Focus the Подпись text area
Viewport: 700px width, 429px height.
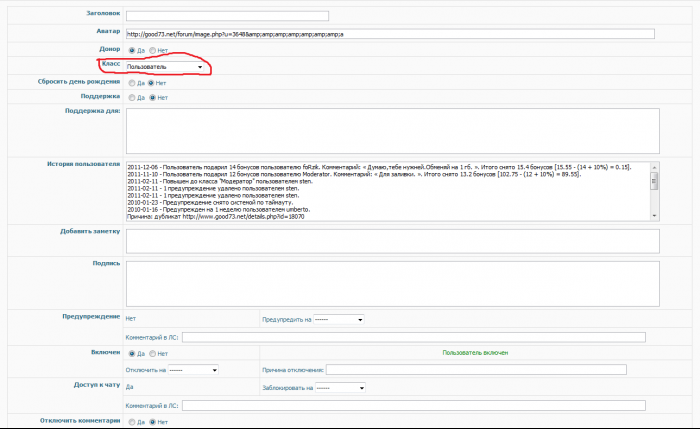391,282
